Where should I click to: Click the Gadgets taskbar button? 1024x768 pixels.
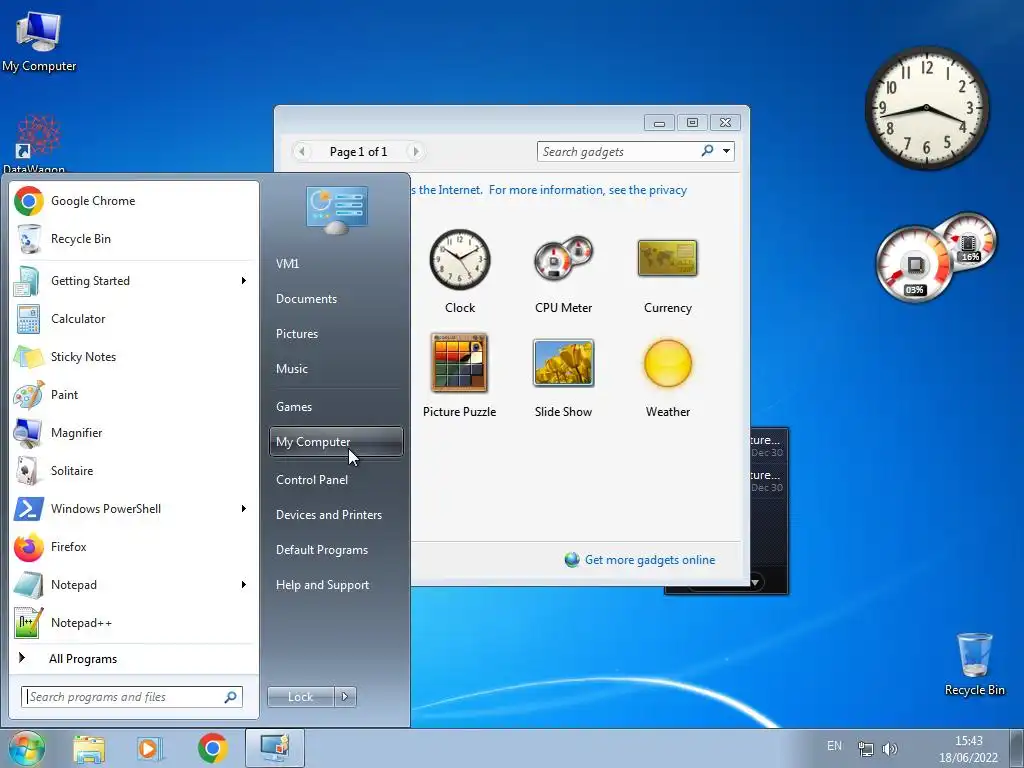pyautogui.click(x=275, y=748)
